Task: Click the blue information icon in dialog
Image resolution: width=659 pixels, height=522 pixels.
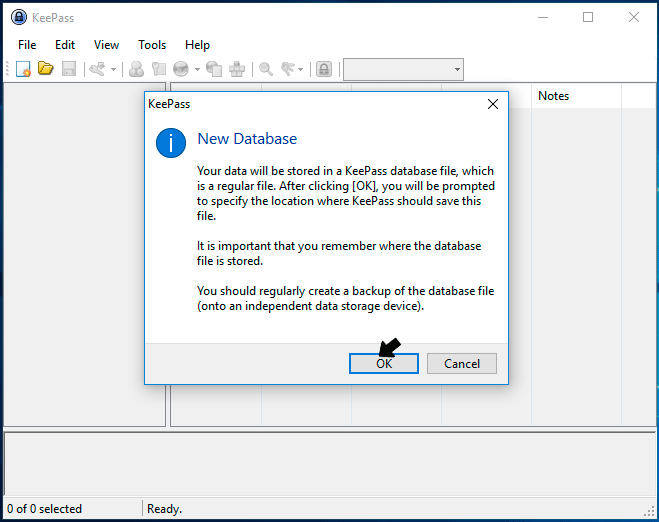Action: click(171, 143)
